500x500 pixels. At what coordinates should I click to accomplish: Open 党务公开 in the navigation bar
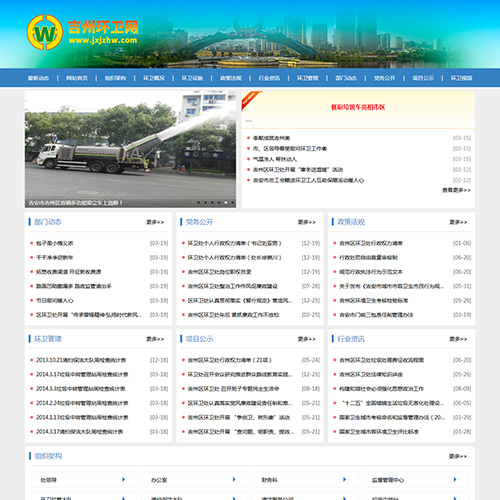384,78
